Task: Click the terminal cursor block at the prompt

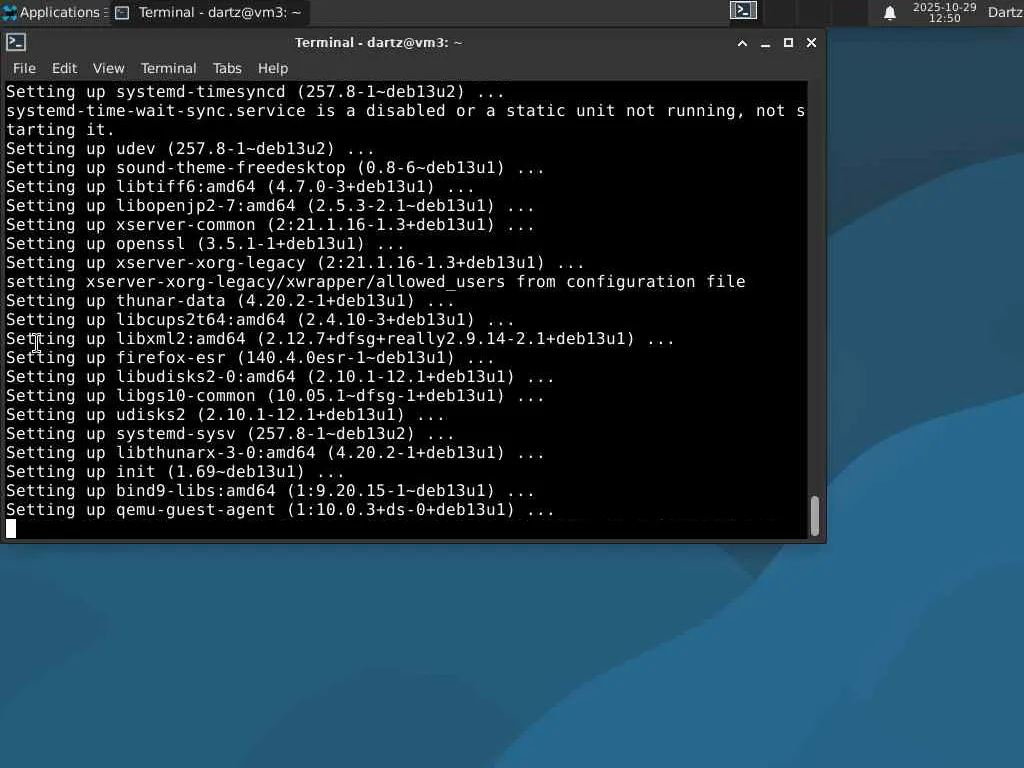Action: tap(11, 528)
